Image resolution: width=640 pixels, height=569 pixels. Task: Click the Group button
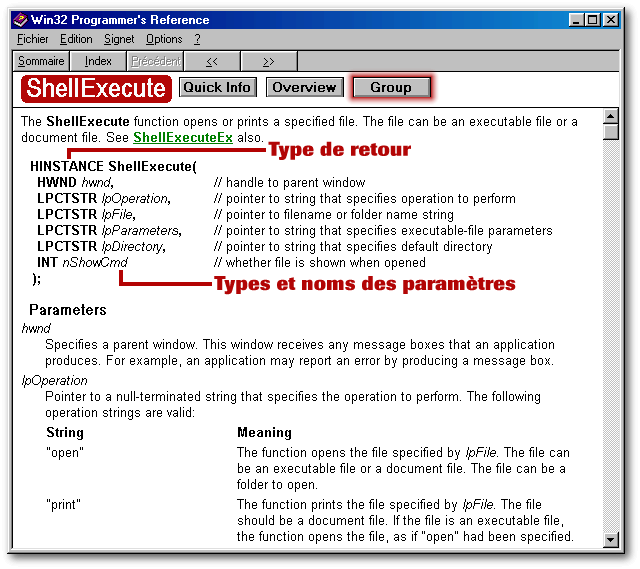coord(391,87)
